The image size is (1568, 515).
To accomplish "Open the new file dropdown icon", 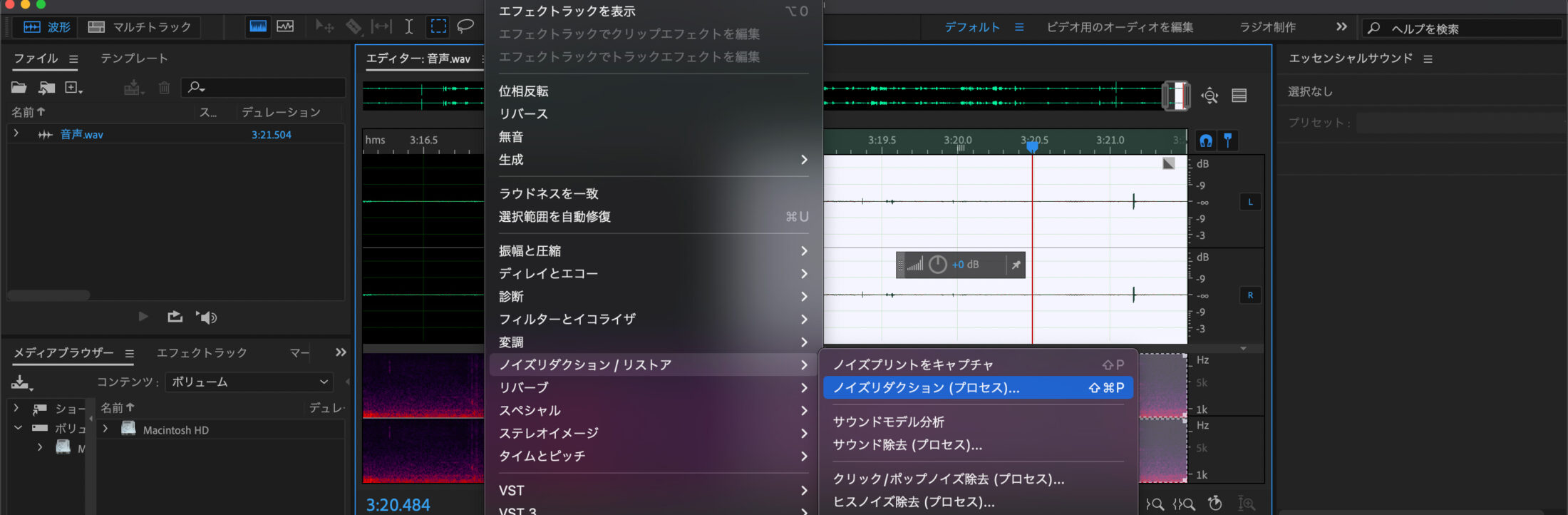I will 74,88.
